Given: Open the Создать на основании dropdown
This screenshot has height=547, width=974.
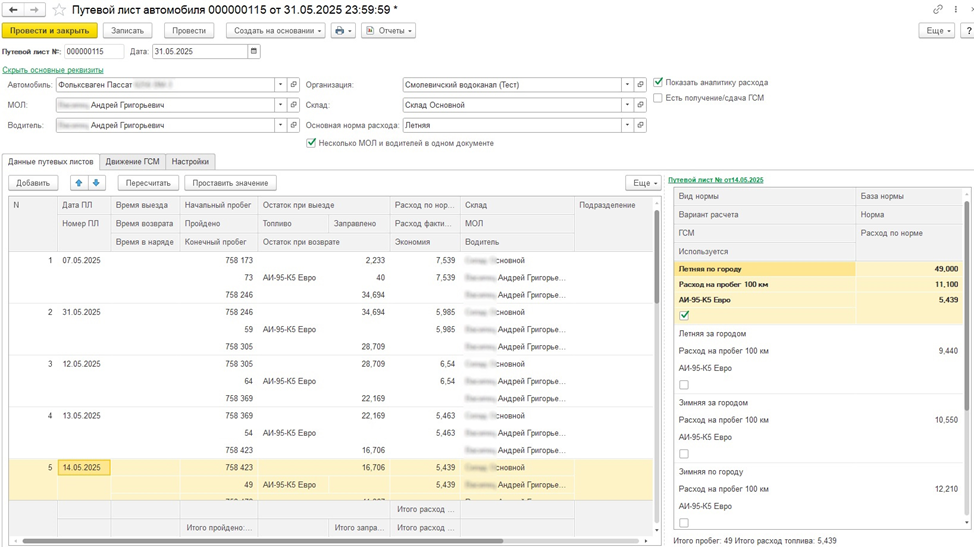Looking at the screenshot, I should [276, 31].
